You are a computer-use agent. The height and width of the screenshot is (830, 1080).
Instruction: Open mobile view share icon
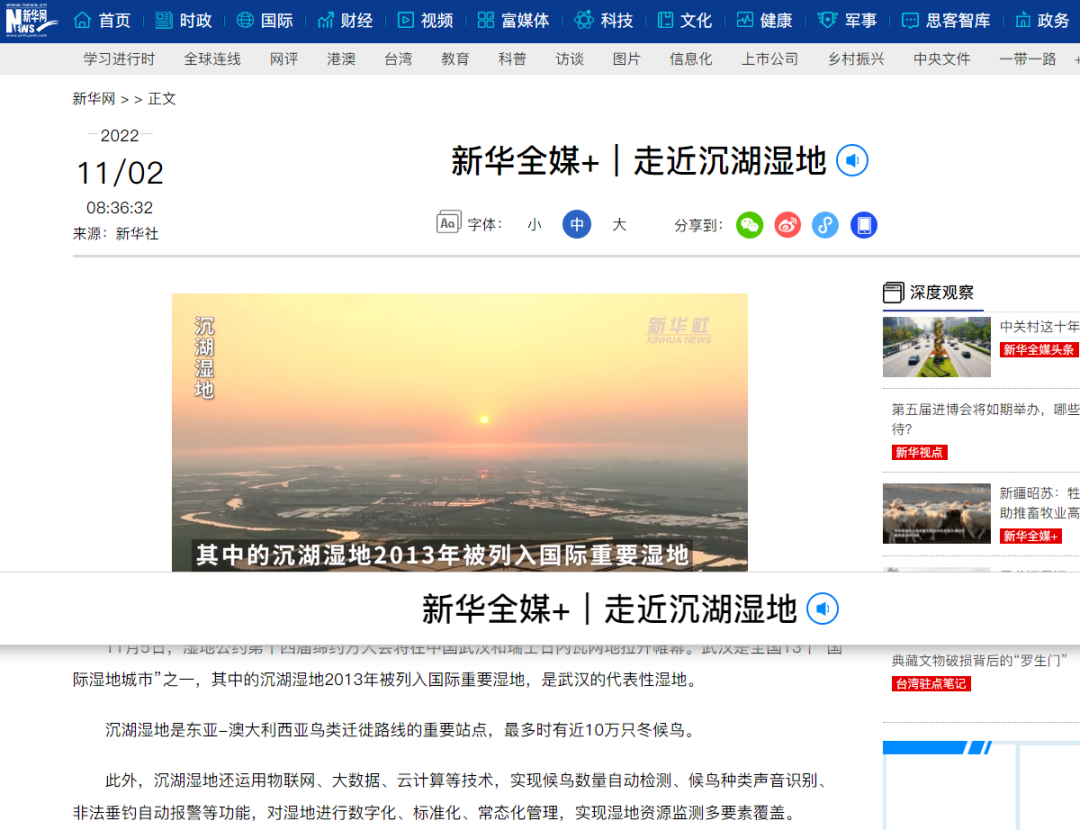point(864,225)
